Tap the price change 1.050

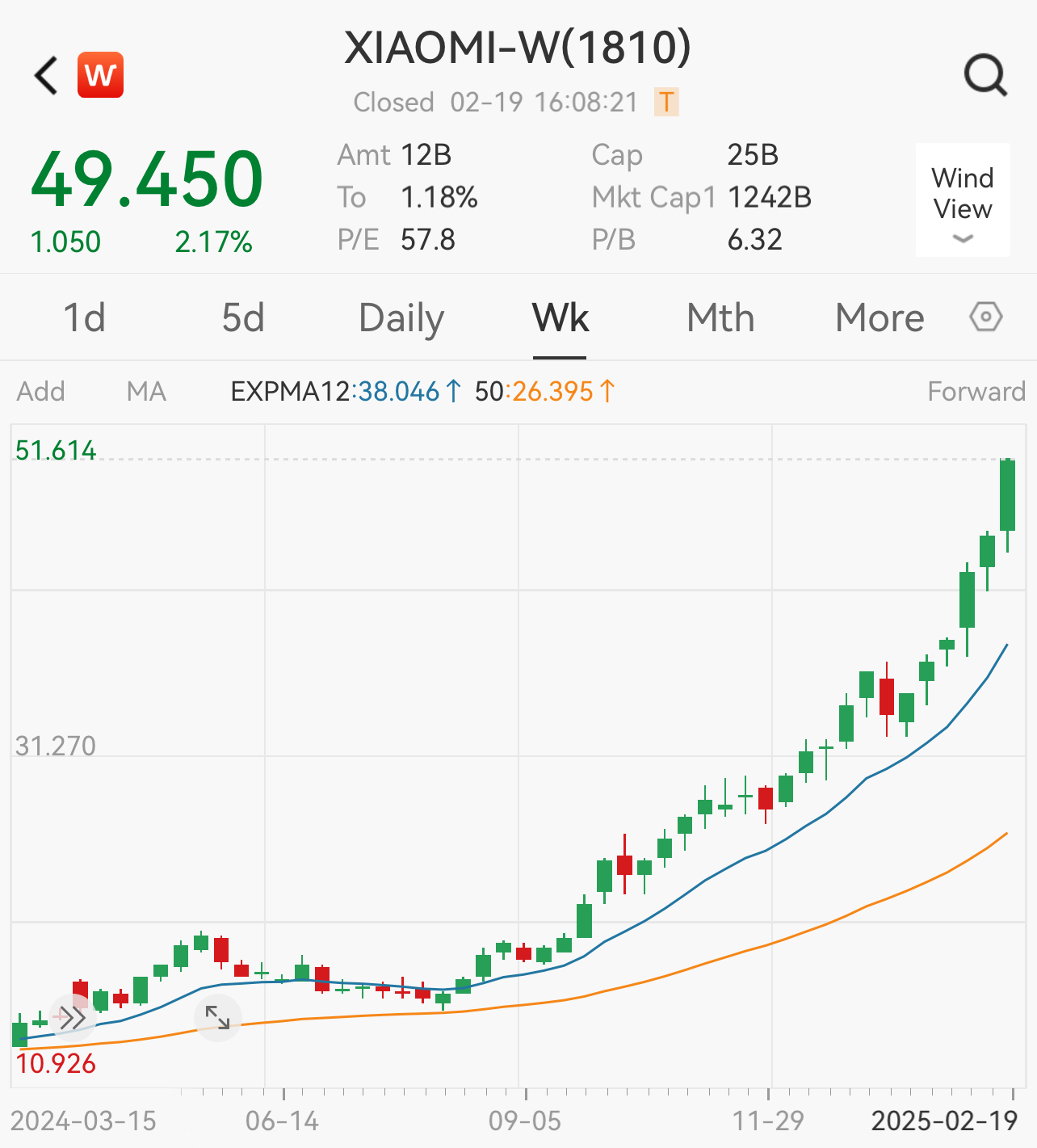click(x=65, y=242)
